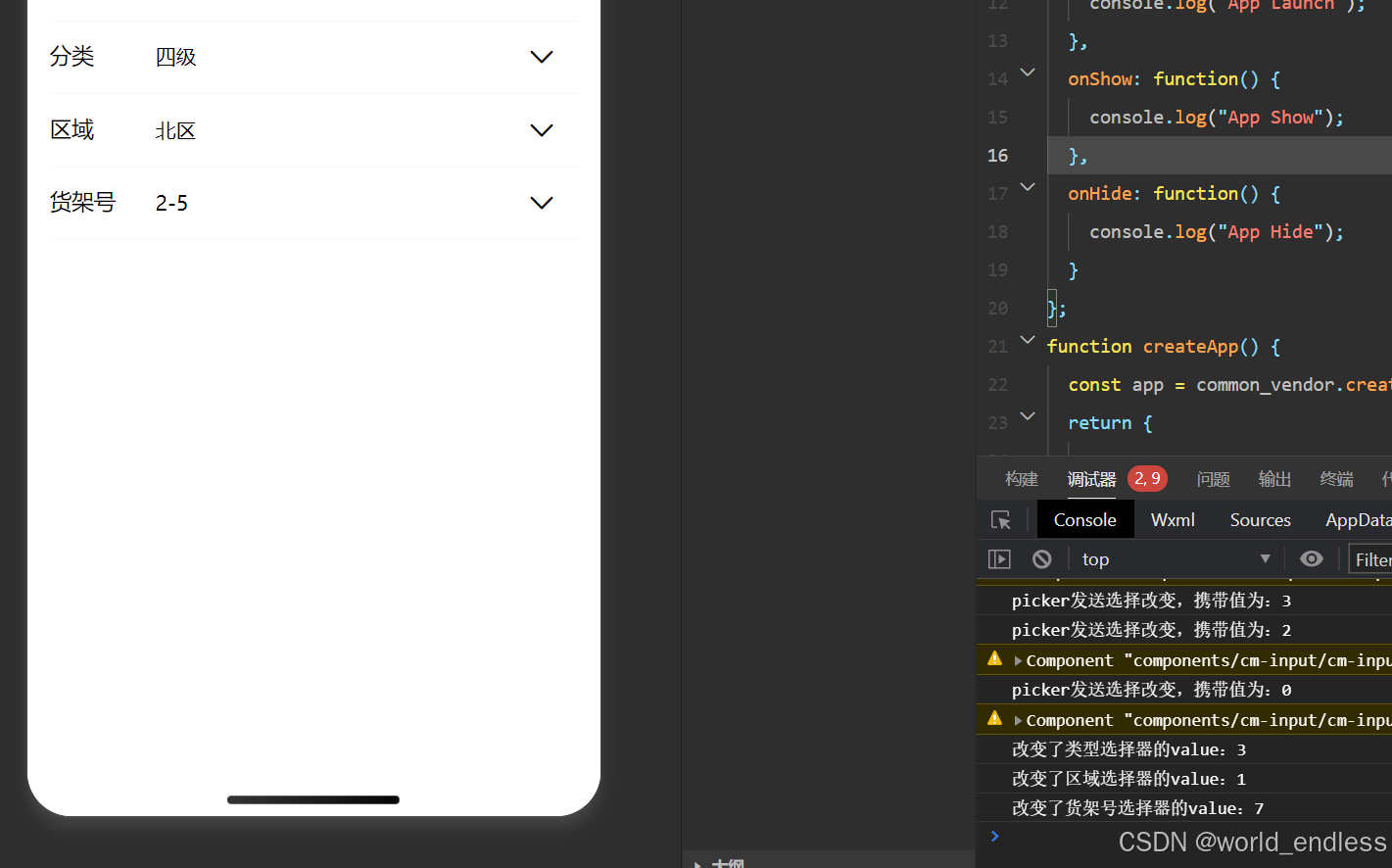Screen dimensions: 1392x868
Task: Collapse the return block fold arrow
Action: point(1028,416)
